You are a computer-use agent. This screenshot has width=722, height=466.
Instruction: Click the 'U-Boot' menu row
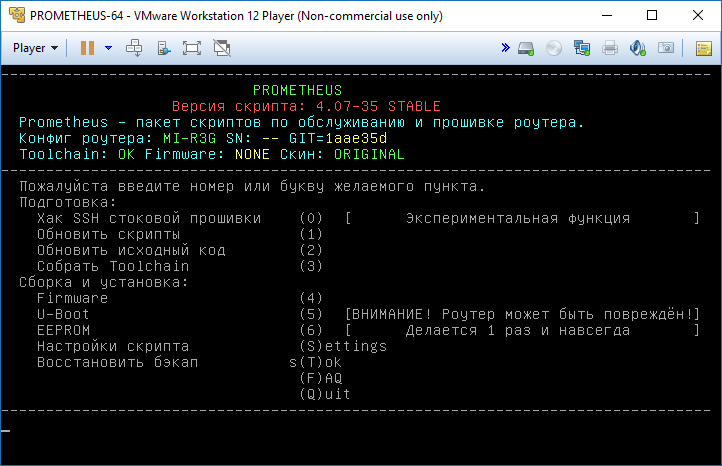tap(180, 314)
